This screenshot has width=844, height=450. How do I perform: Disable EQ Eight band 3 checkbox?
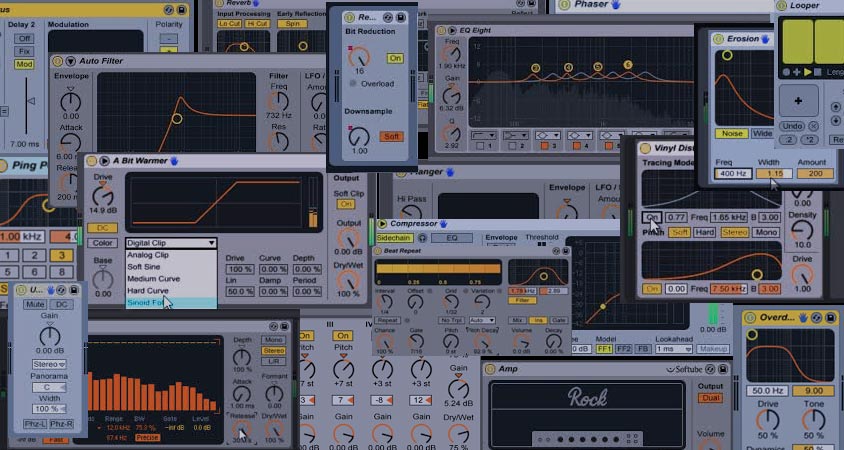click(x=544, y=146)
